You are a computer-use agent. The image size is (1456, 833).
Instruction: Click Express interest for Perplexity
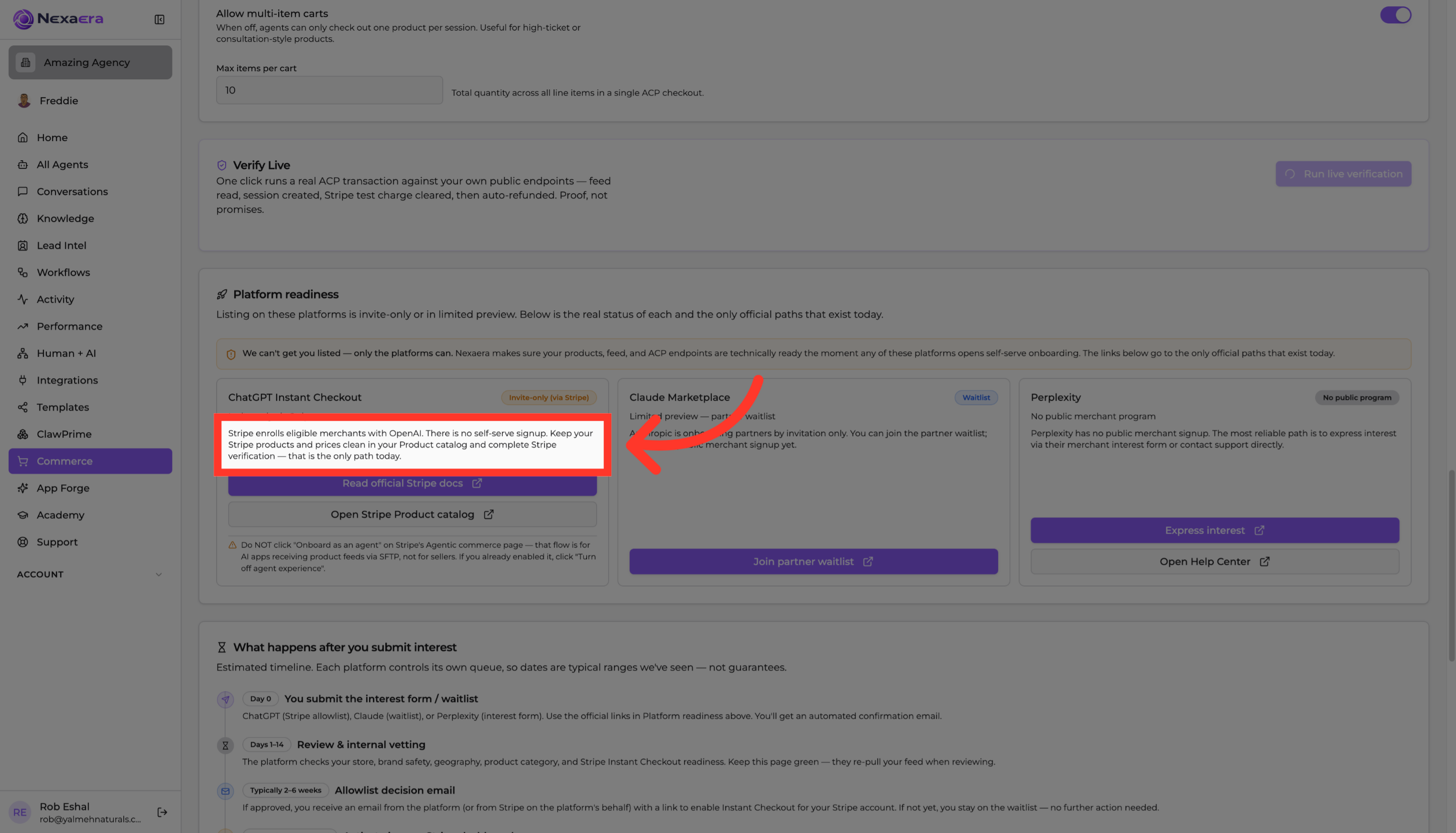point(1215,530)
